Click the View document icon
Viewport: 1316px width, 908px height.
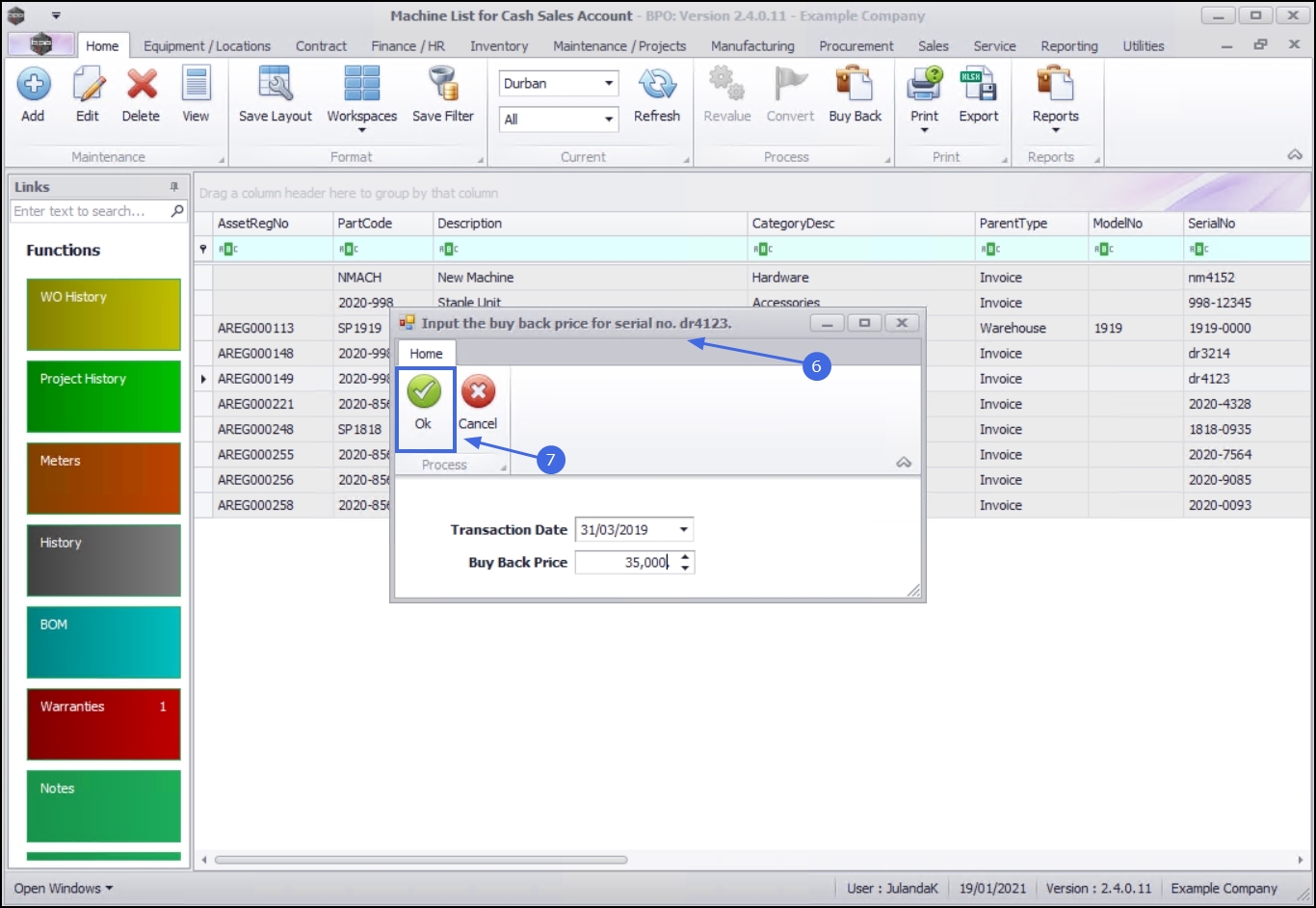(196, 85)
